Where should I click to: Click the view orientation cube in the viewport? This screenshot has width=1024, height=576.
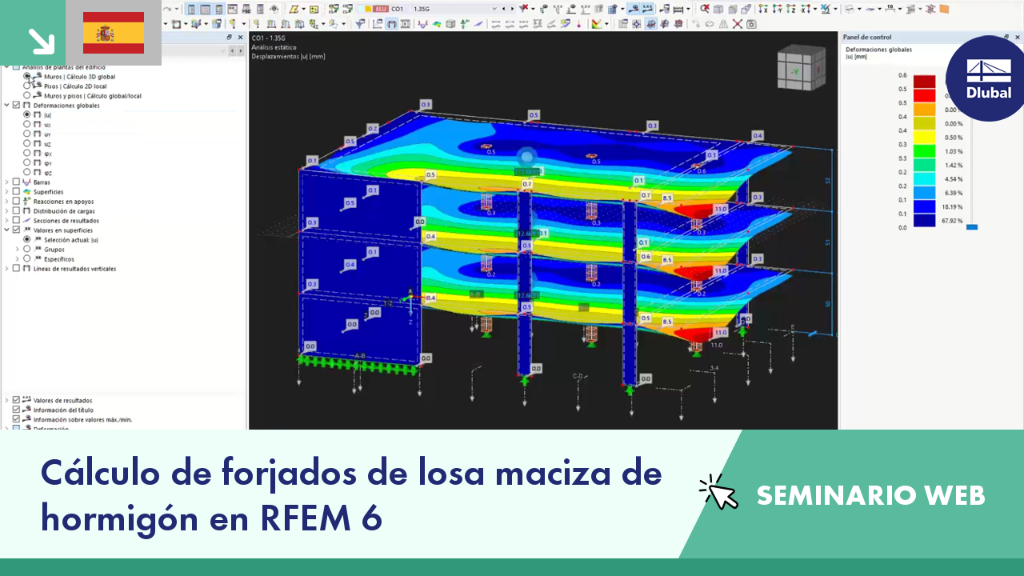coord(801,69)
